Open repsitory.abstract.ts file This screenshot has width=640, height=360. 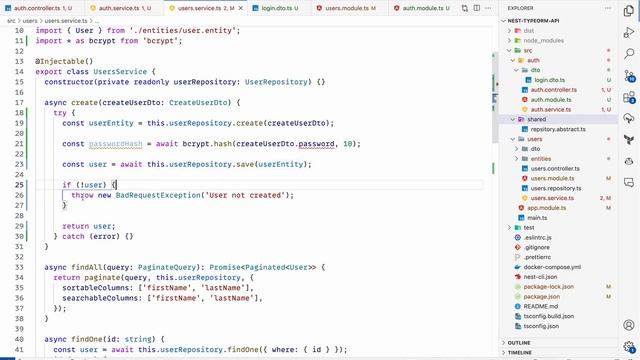[558, 129]
